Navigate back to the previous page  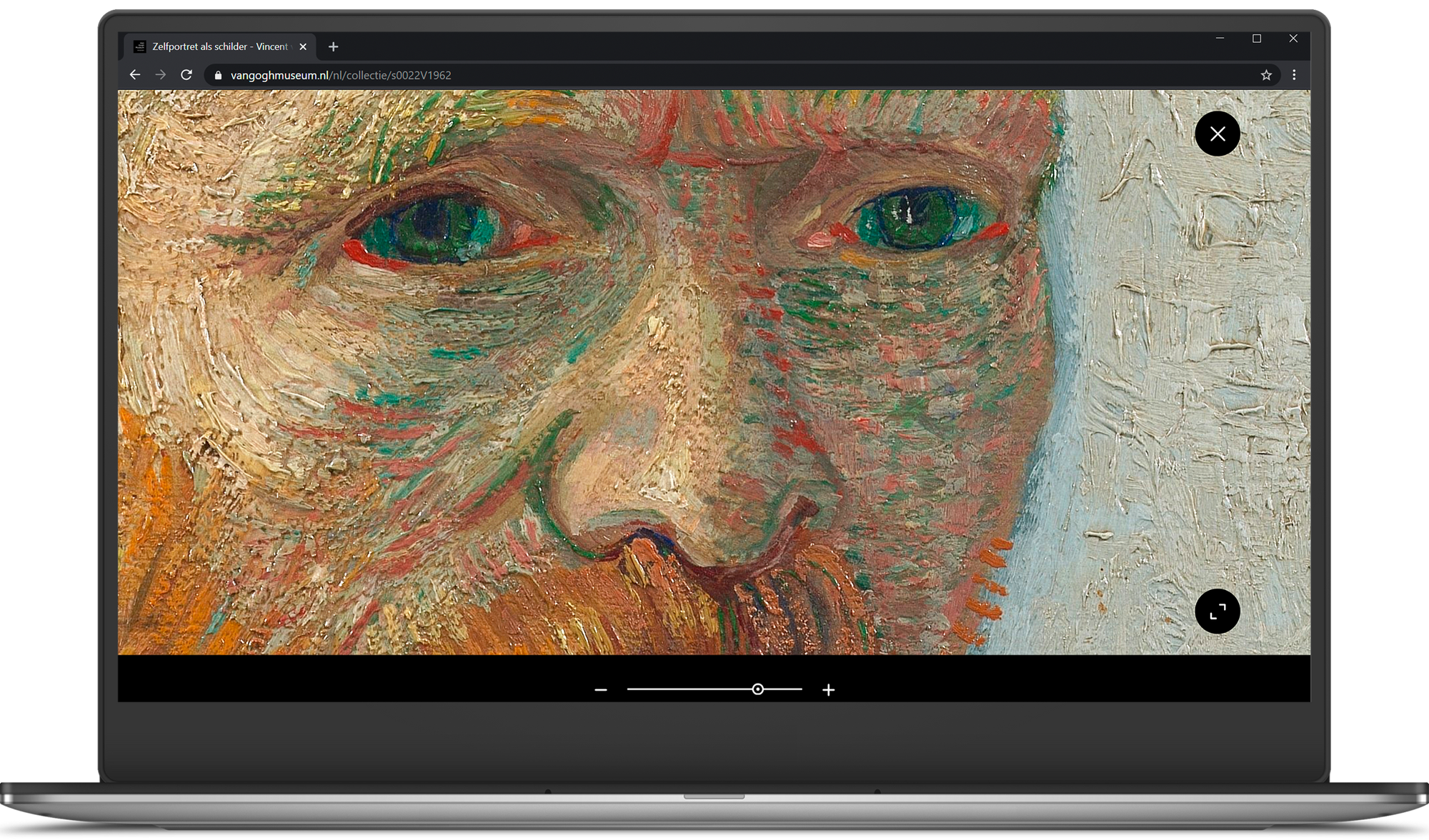(x=135, y=74)
